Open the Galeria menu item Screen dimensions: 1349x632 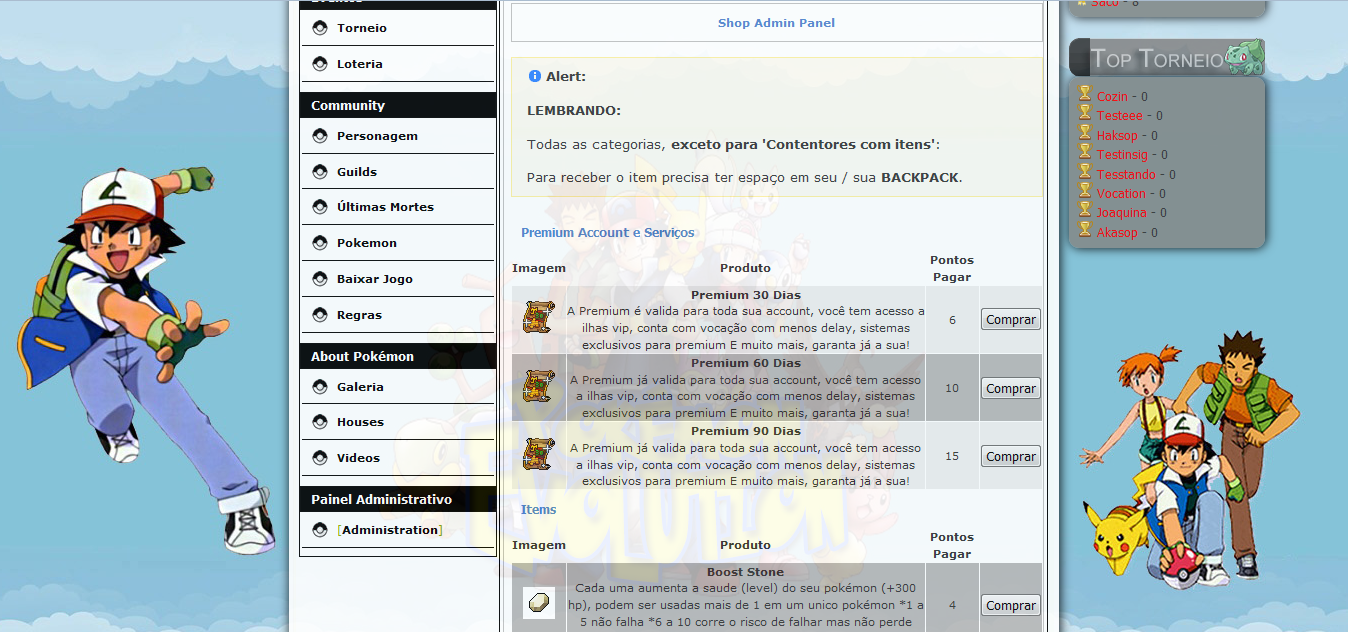coord(360,387)
